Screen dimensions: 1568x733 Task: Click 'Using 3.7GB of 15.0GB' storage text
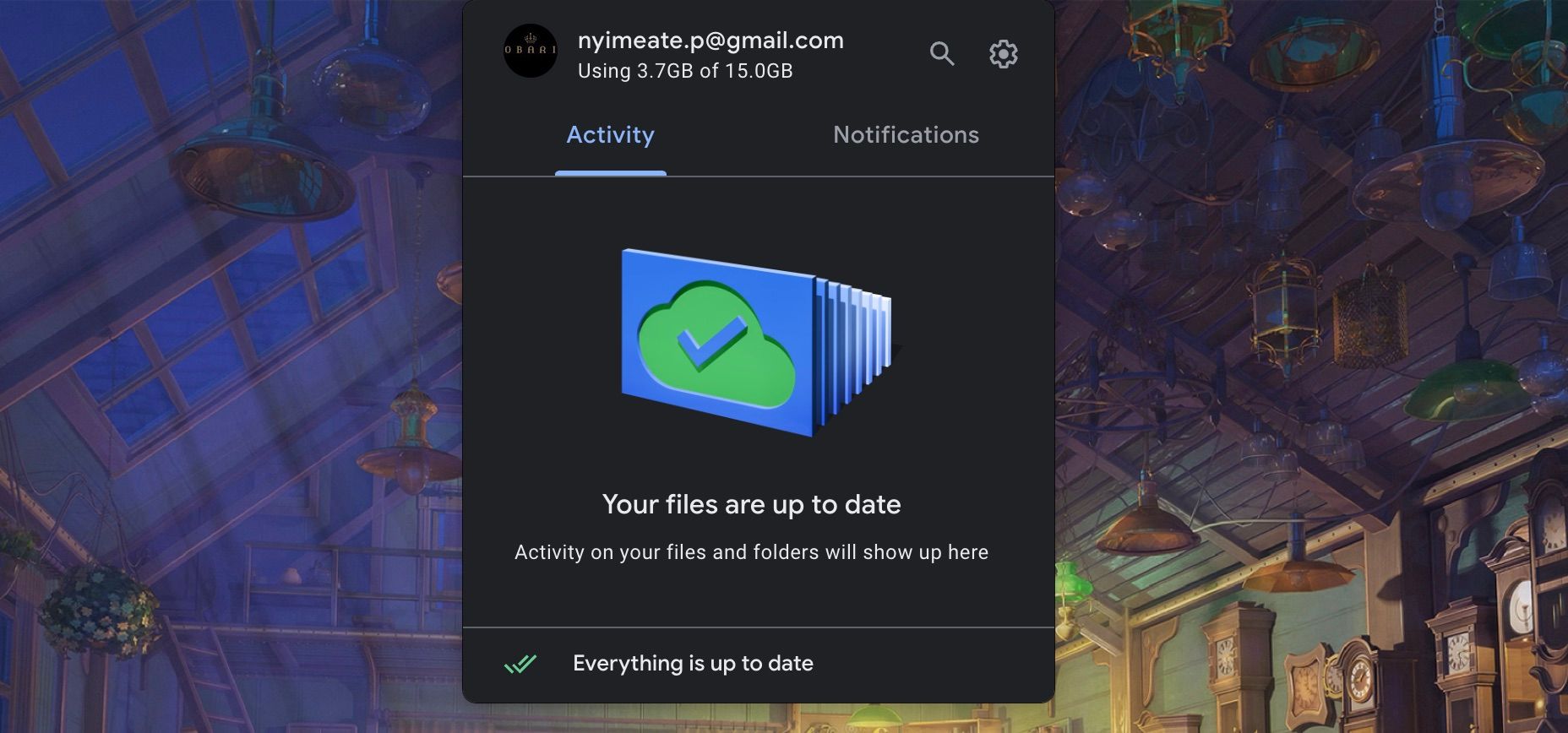tap(685, 71)
